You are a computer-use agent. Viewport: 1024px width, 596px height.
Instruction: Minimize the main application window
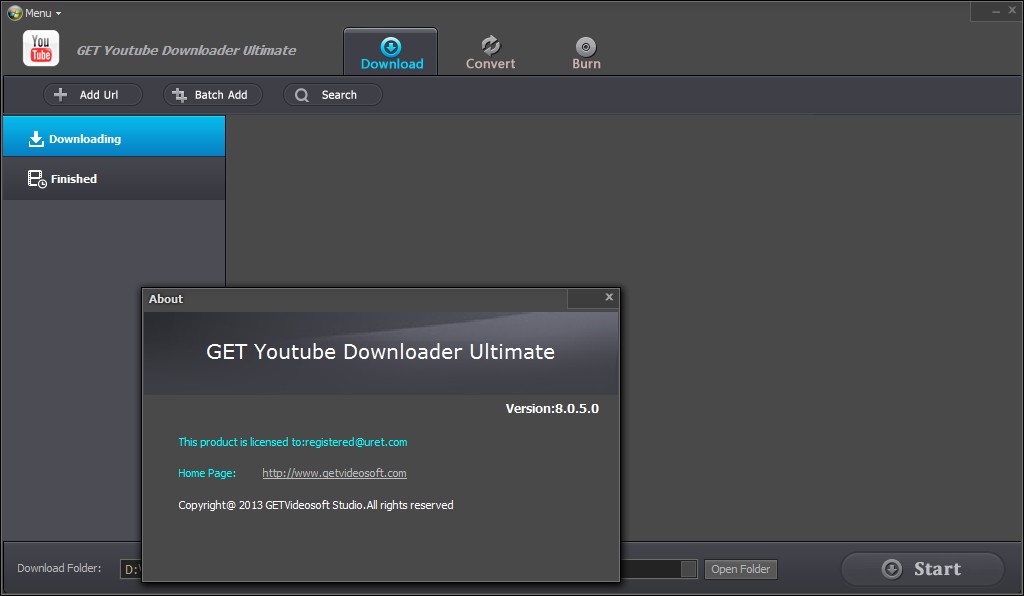coord(995,11)
